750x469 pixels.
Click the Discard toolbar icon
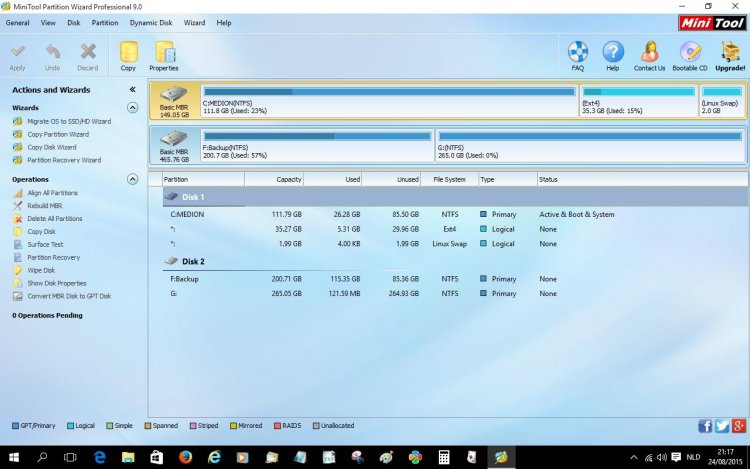tap(88, 52)
